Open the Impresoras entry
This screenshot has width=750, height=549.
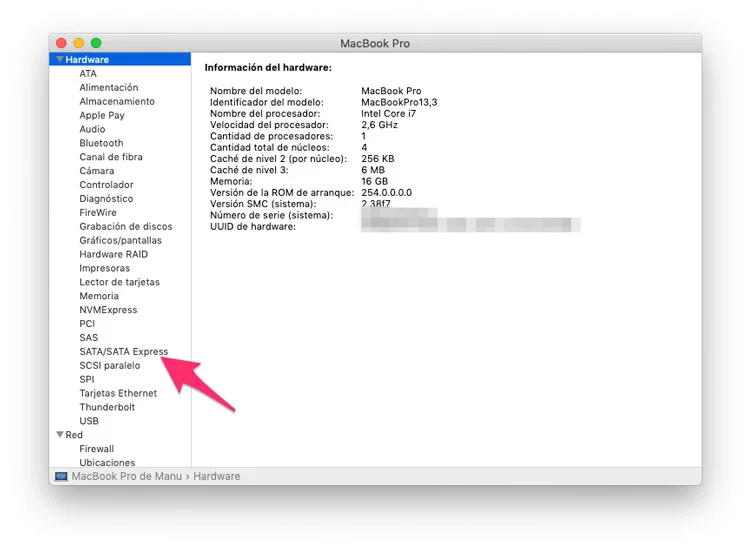(x=104, y=268)
